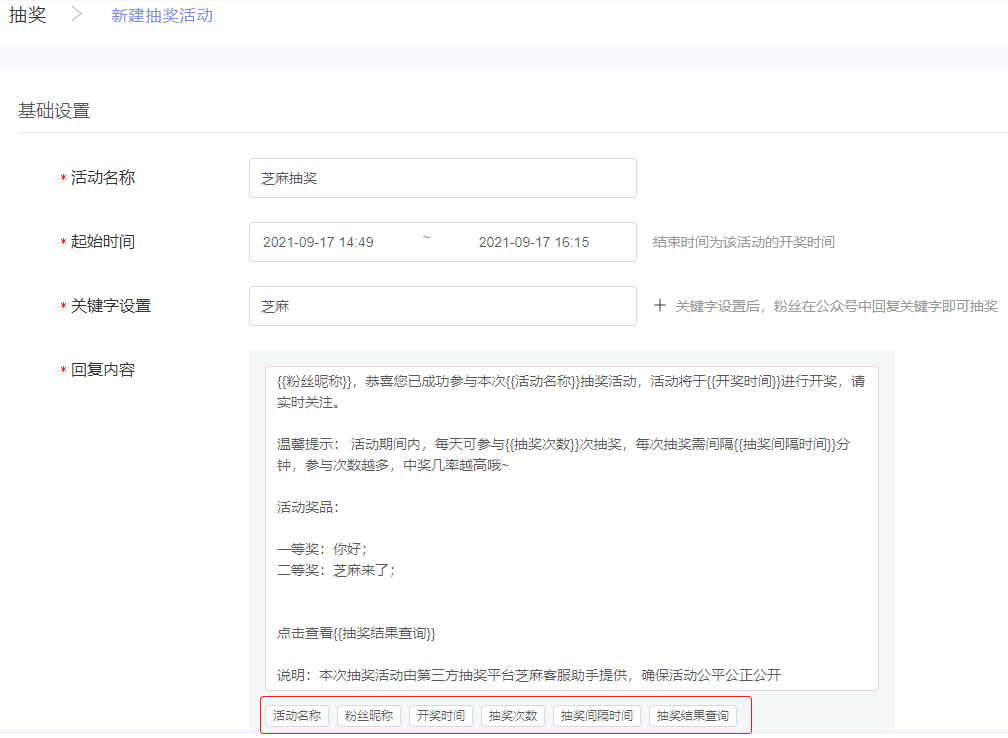Open the start time picker showing 2021-09-17 14:49
Screen dimensions: 1008x738
pyautogui.click(x=319, y=241)
